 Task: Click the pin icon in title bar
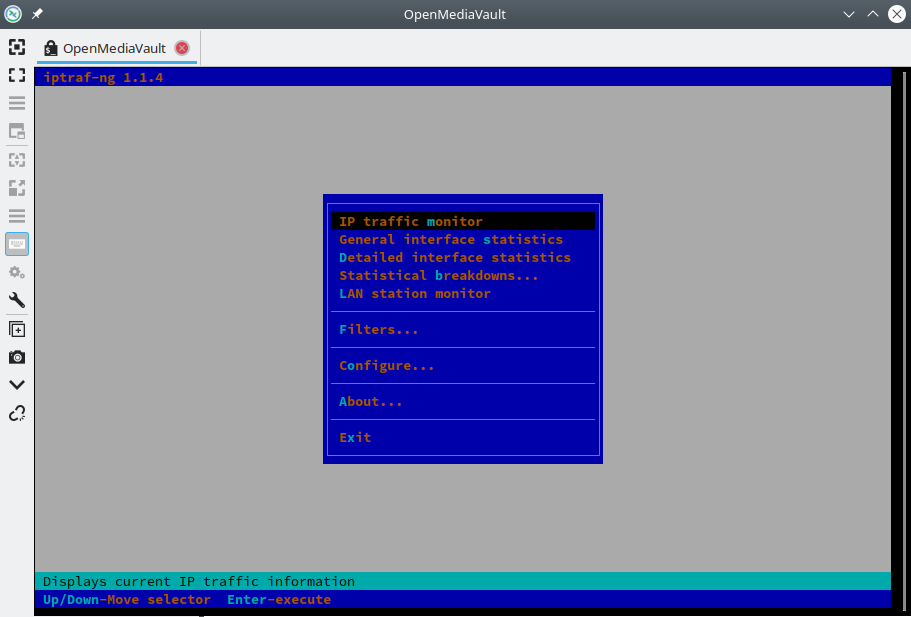pos(37,14)
